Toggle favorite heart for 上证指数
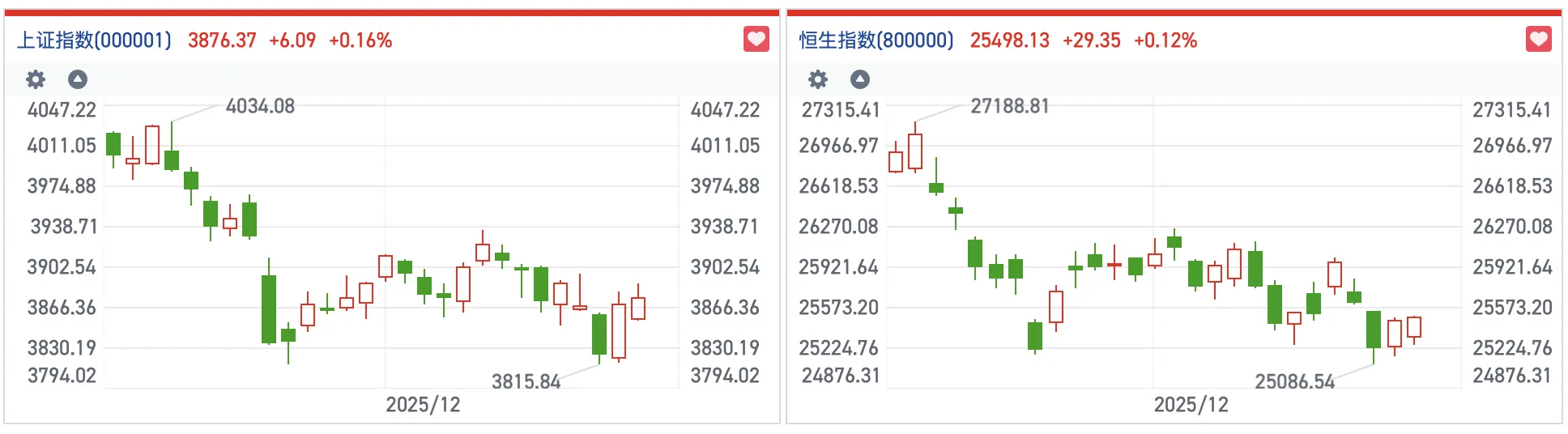 pos(756,39)
